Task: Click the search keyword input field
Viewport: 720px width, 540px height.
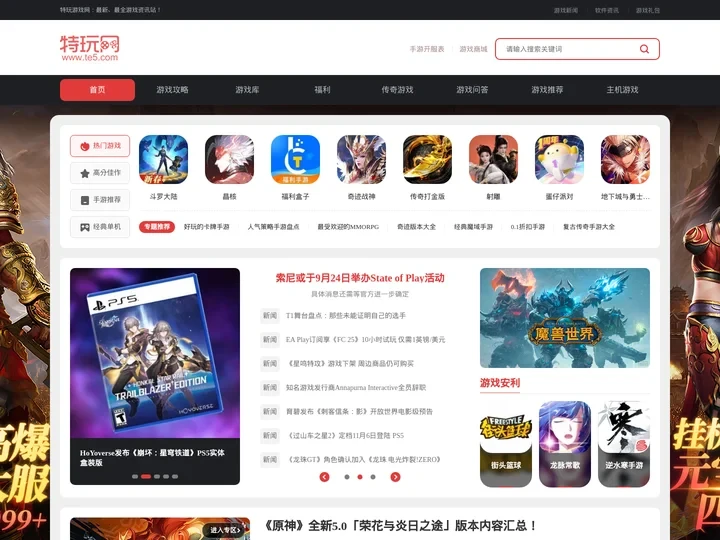Action: [567, 49]
